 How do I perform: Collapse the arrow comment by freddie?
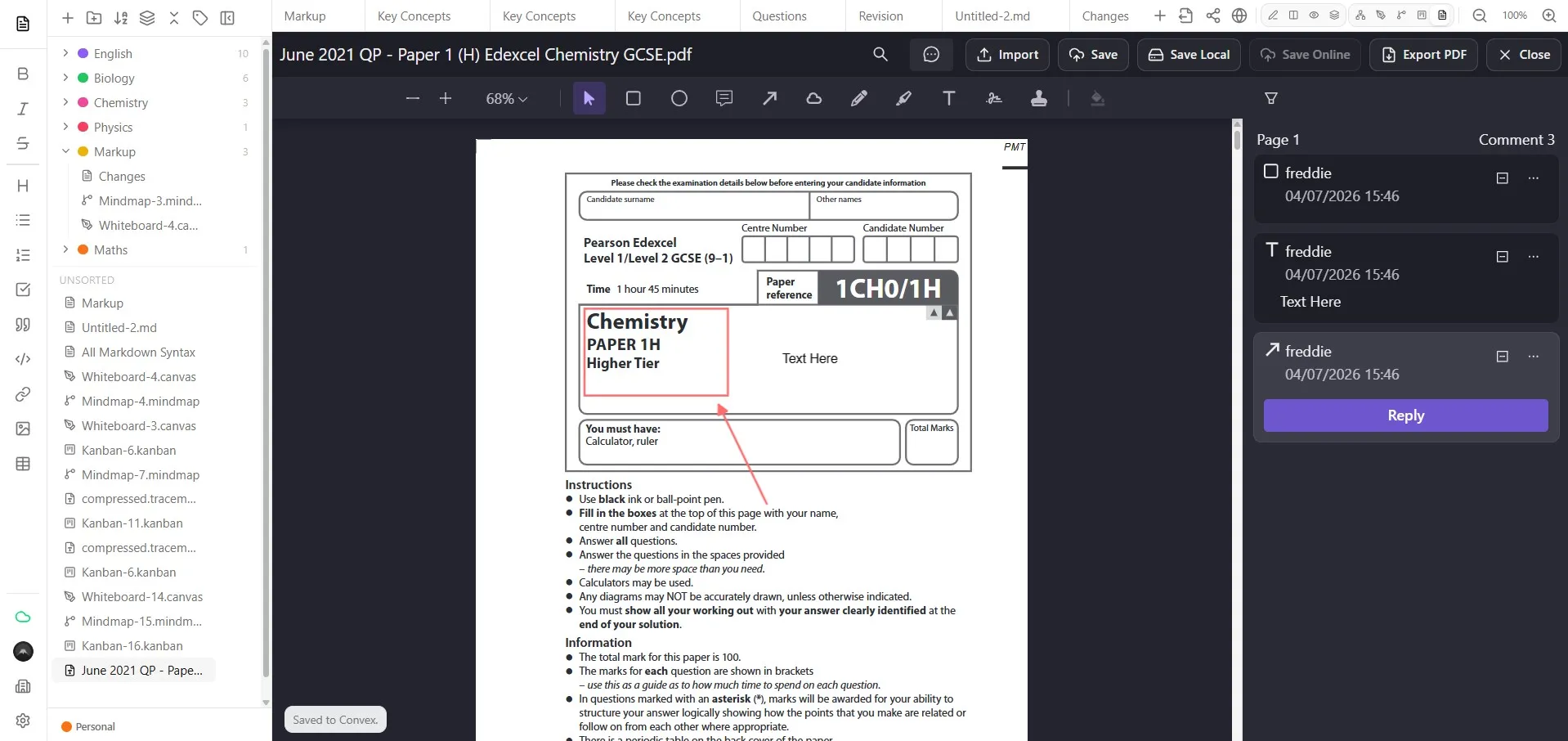coord(1502,356)
